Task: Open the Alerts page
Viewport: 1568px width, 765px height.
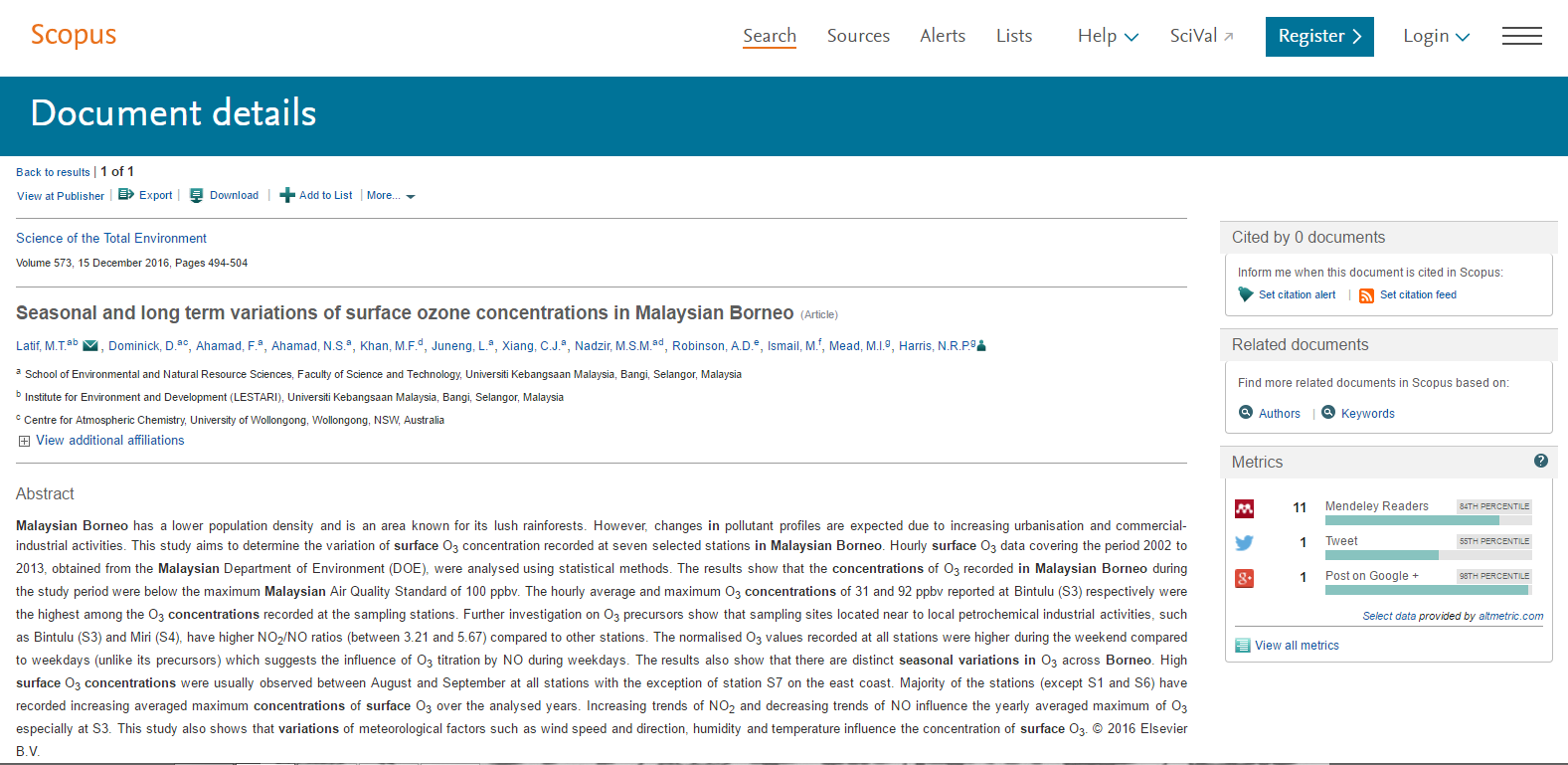Action: (943, 36)
